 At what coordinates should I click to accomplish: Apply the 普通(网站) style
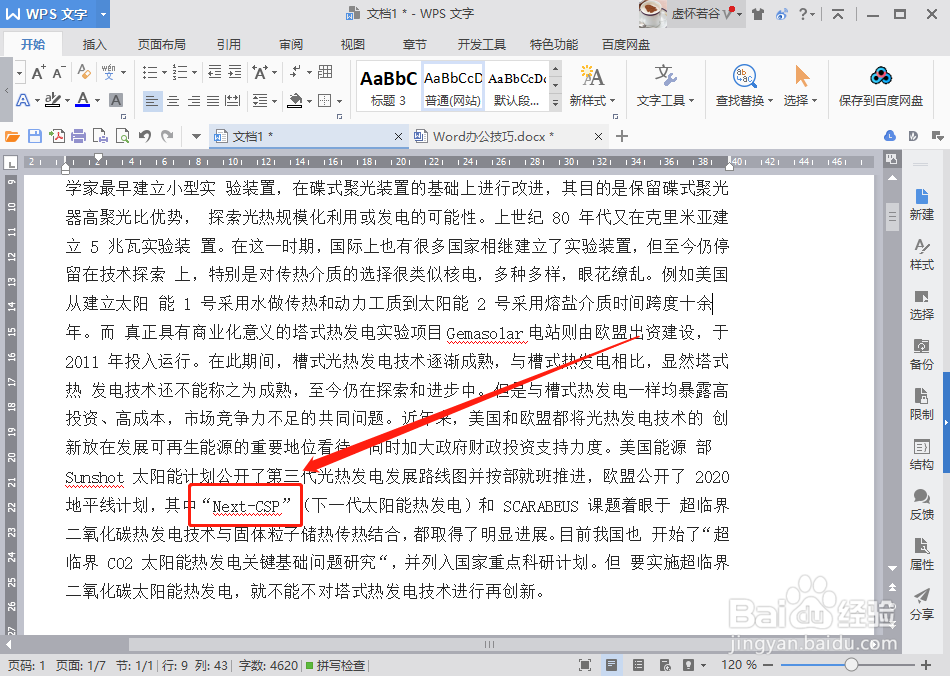(453, 86)
